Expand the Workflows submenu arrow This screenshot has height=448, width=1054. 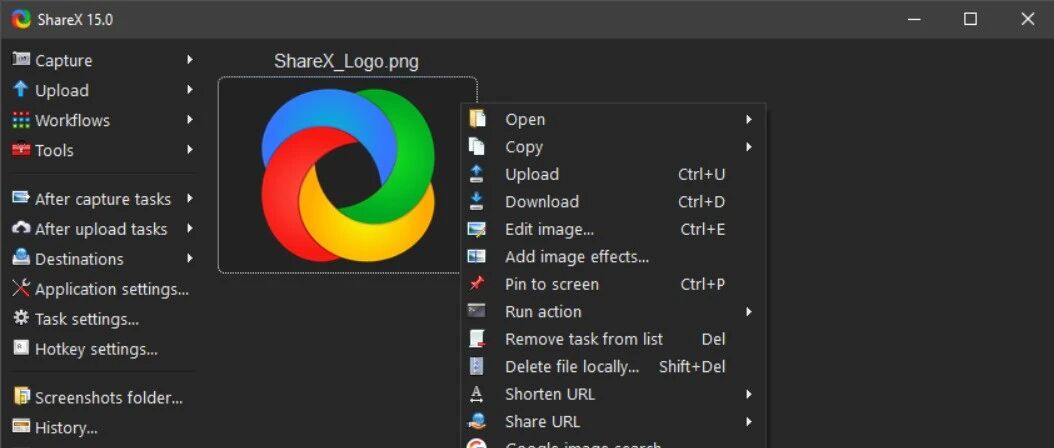click(190, 120)
